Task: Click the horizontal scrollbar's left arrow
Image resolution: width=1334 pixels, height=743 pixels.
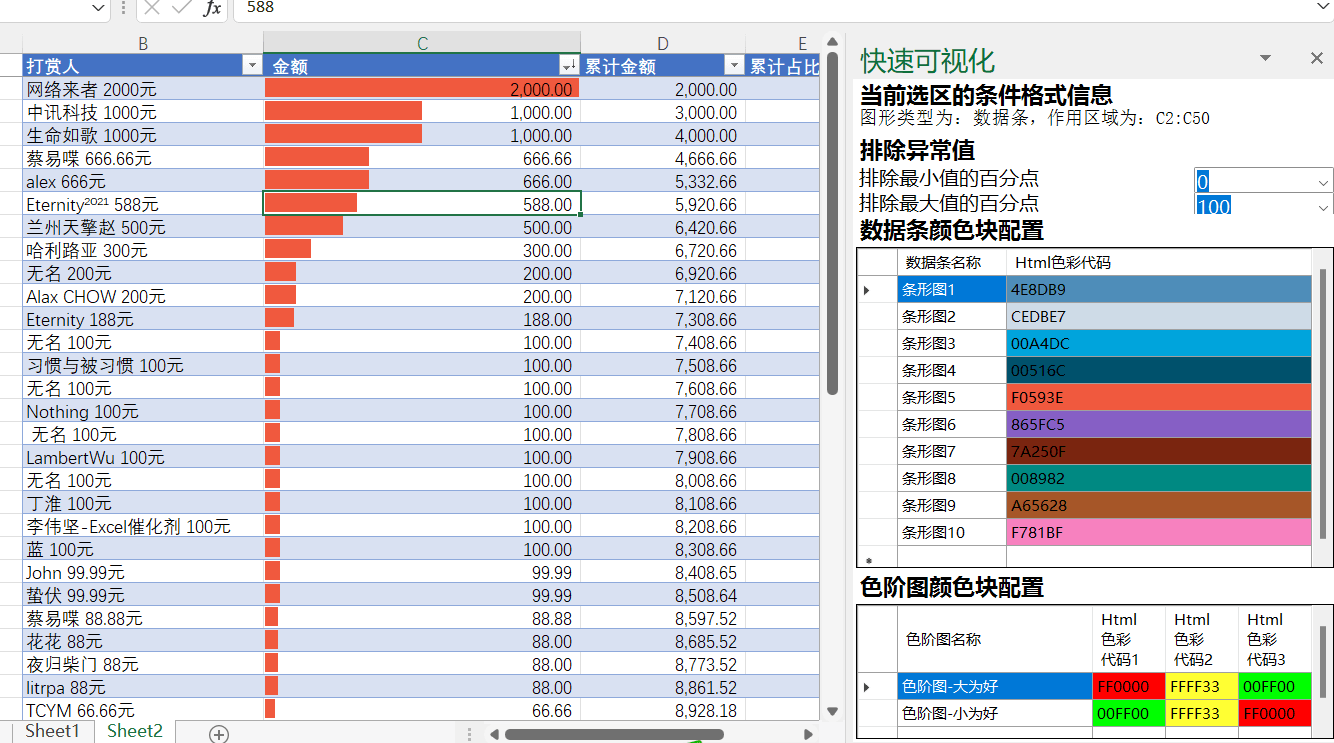Action: pos(493,734)
